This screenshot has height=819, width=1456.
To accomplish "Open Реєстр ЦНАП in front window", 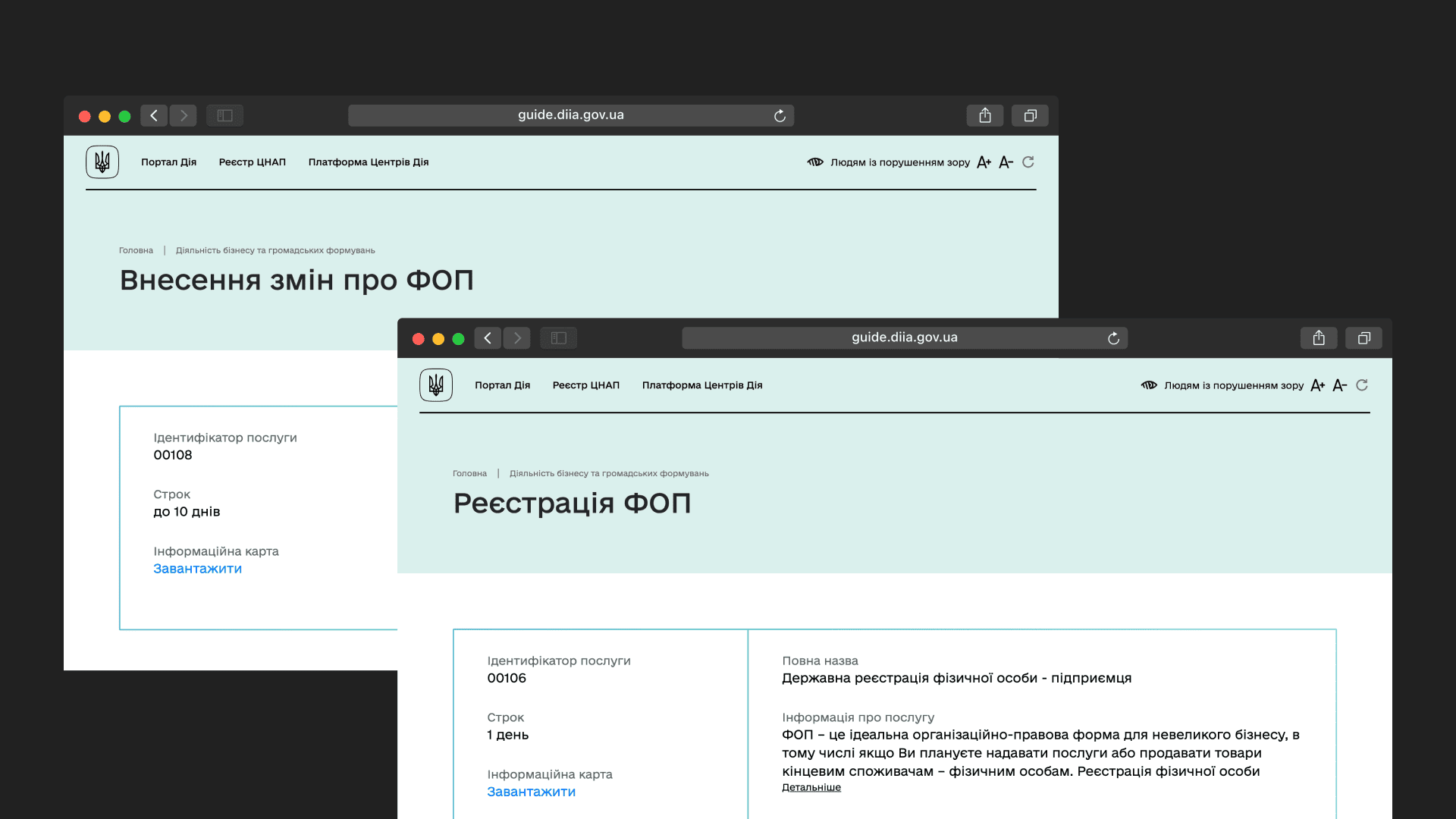I will [x=585, y=385].
